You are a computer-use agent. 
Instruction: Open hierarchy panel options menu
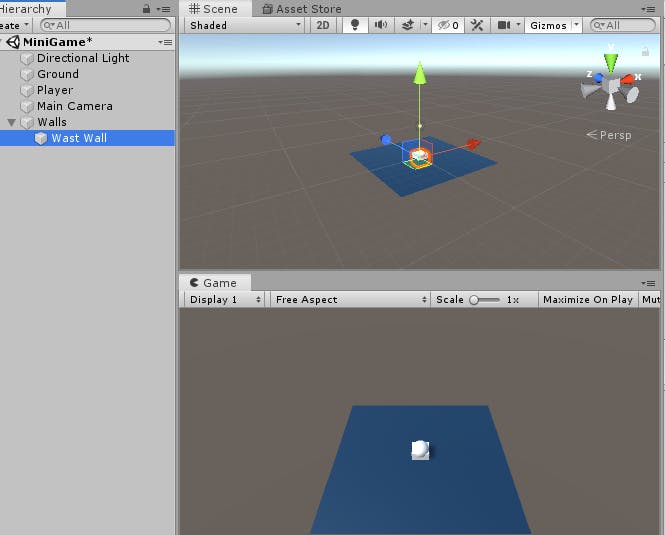click(164, 9)
